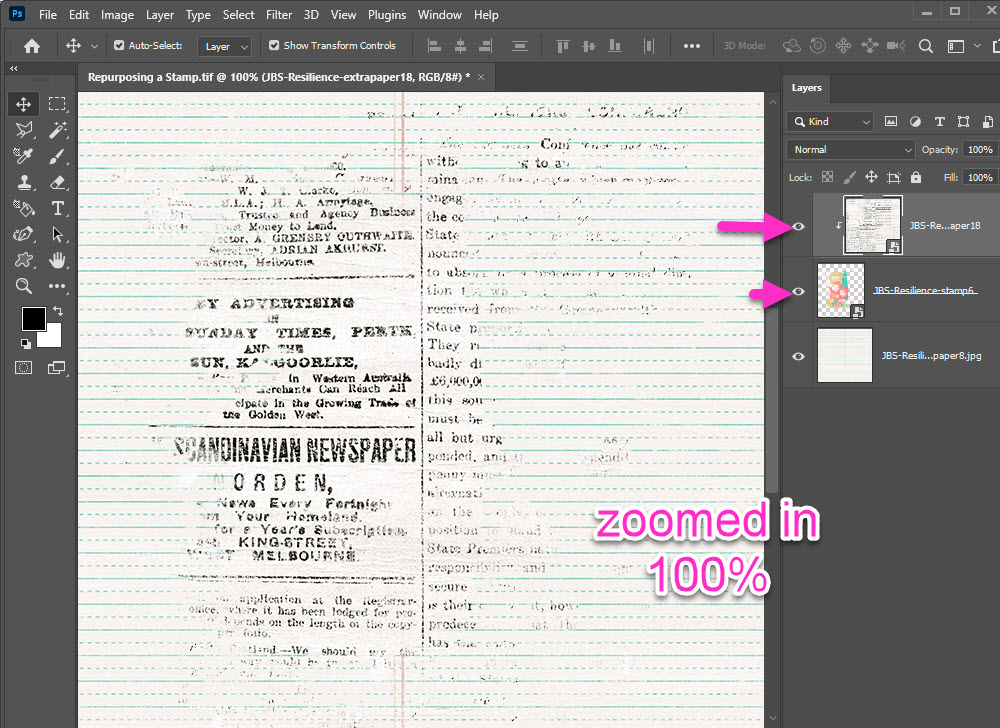Toggle Show Transform Controls checkbox
This screenshot has width=1000, height=728.
click(274, 45)
